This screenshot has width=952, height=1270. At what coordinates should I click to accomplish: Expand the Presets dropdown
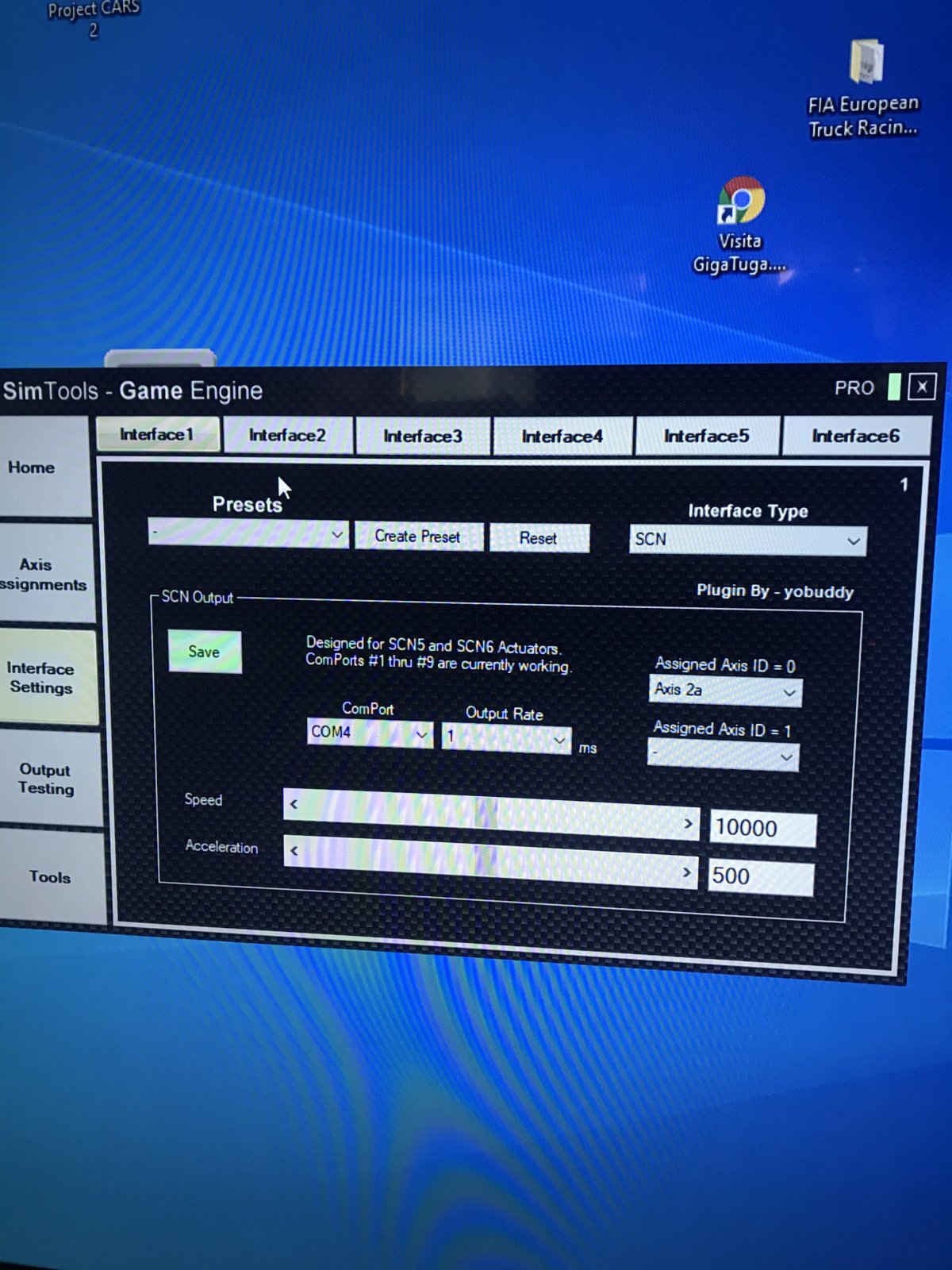coord(248,533)
